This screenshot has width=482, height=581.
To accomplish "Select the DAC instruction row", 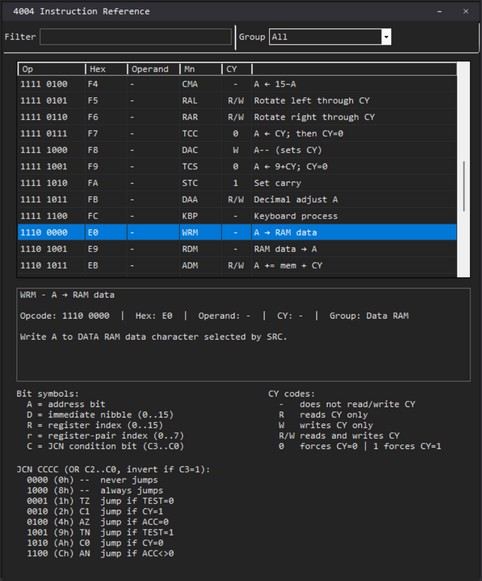I will click(237, 150).
